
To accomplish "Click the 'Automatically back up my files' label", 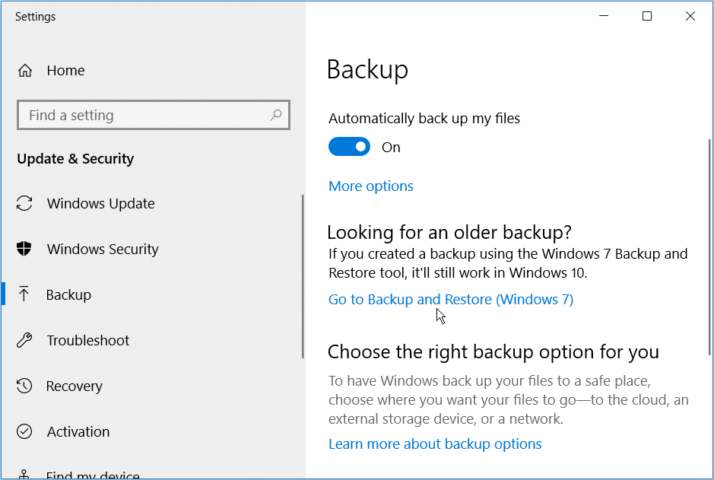I will [x=424, y=118].
